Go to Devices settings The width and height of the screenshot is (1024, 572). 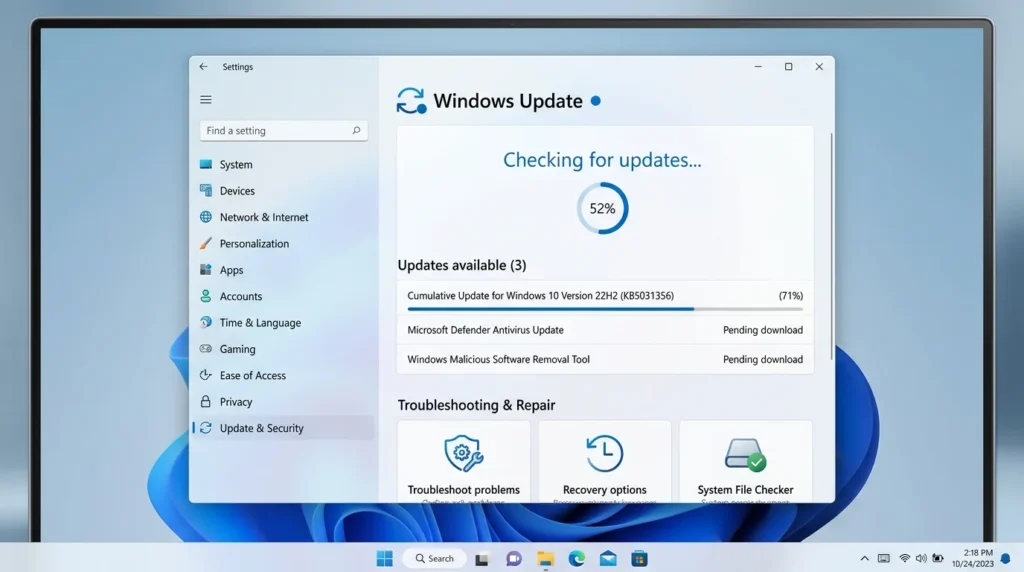point(283,191)
